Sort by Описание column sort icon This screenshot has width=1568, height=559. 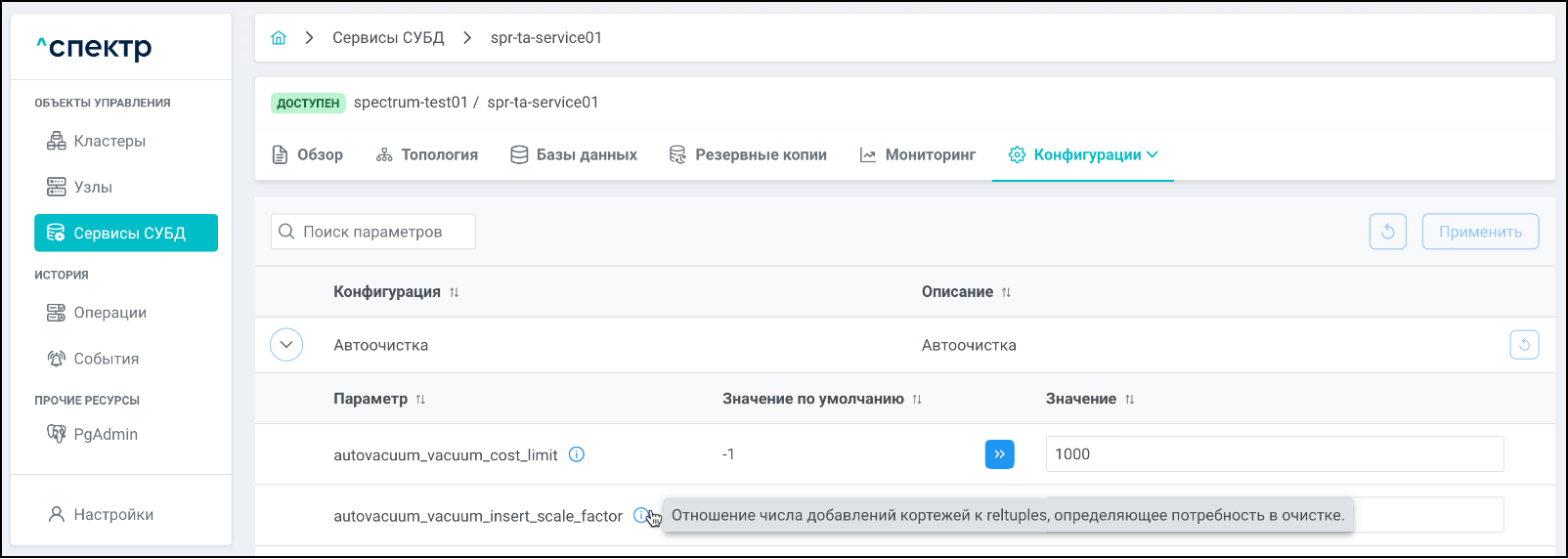pos(1006,292)
